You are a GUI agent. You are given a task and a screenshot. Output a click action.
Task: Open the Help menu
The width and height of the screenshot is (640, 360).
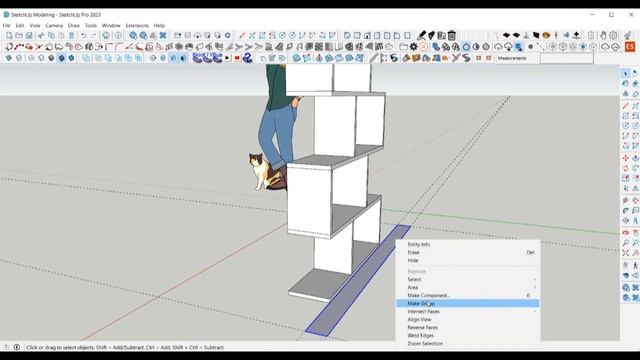click(x=159, y=25)
